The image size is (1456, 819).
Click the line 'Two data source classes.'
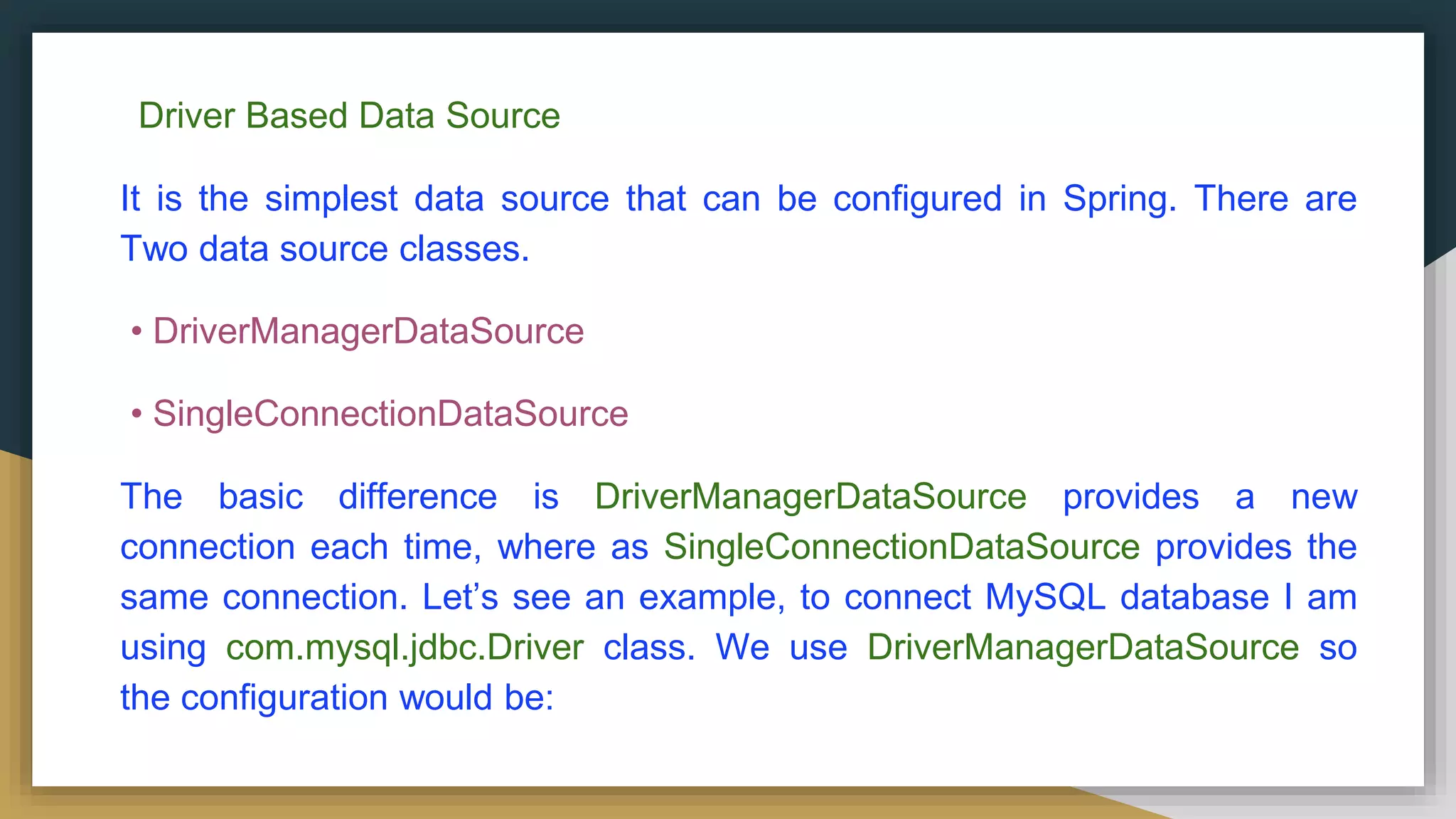(x=325, y=250)
